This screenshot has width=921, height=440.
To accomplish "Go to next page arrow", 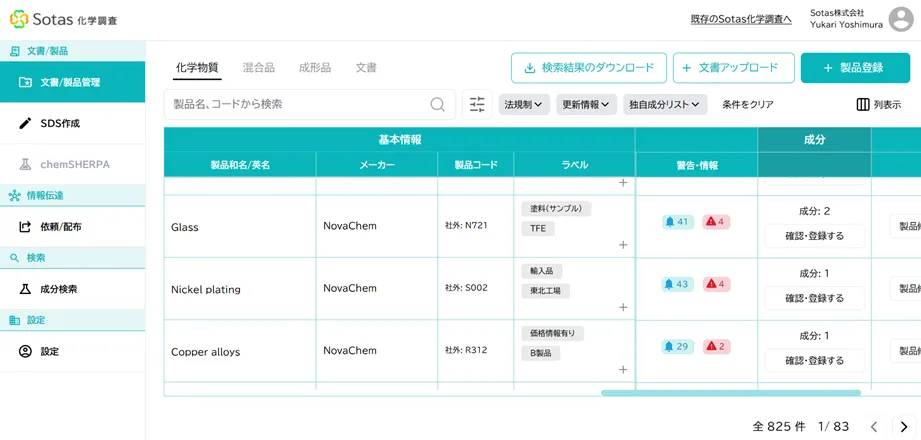I will coord(904,427).
